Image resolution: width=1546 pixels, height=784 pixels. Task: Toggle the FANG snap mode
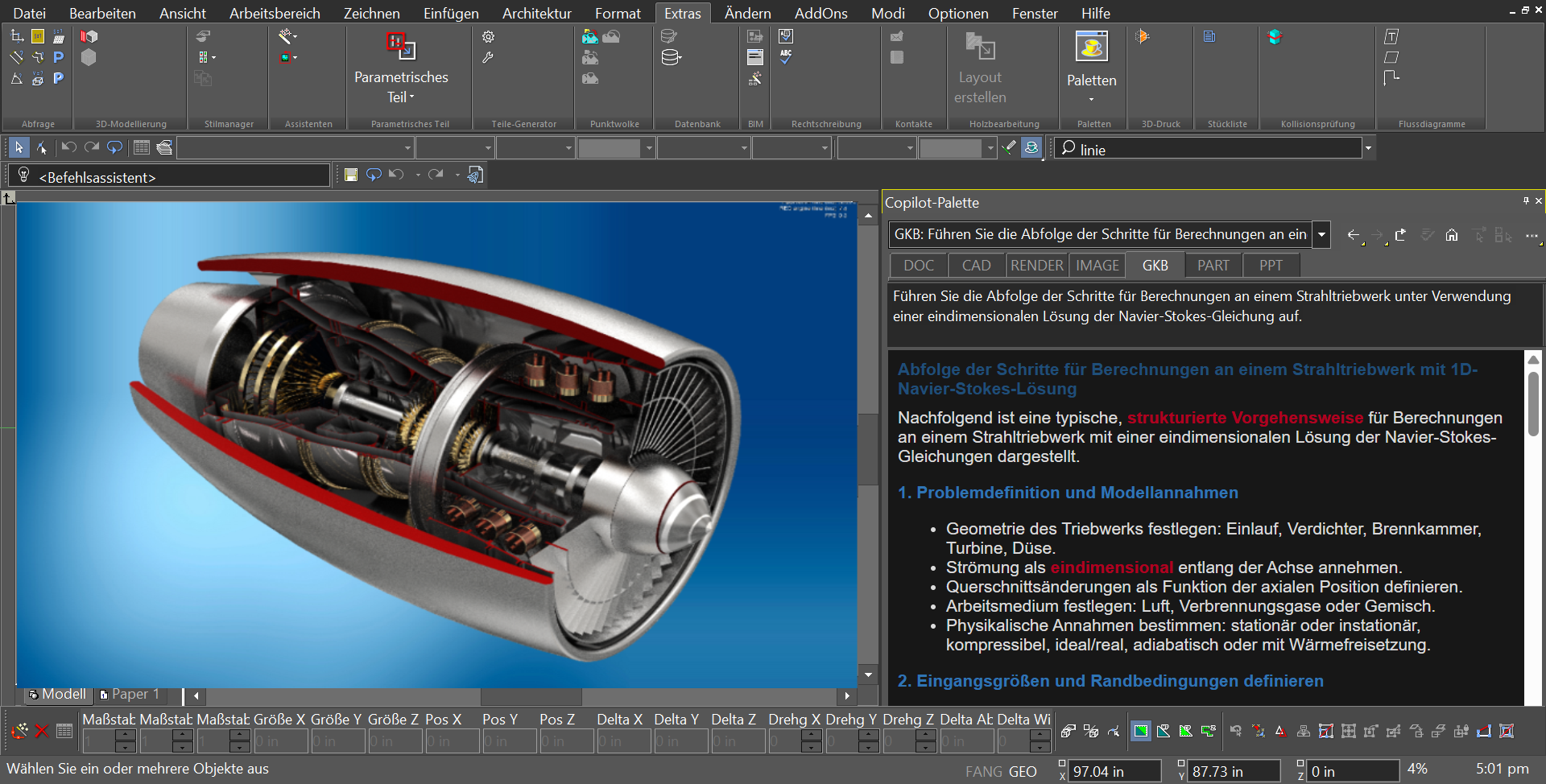[983, 771]
